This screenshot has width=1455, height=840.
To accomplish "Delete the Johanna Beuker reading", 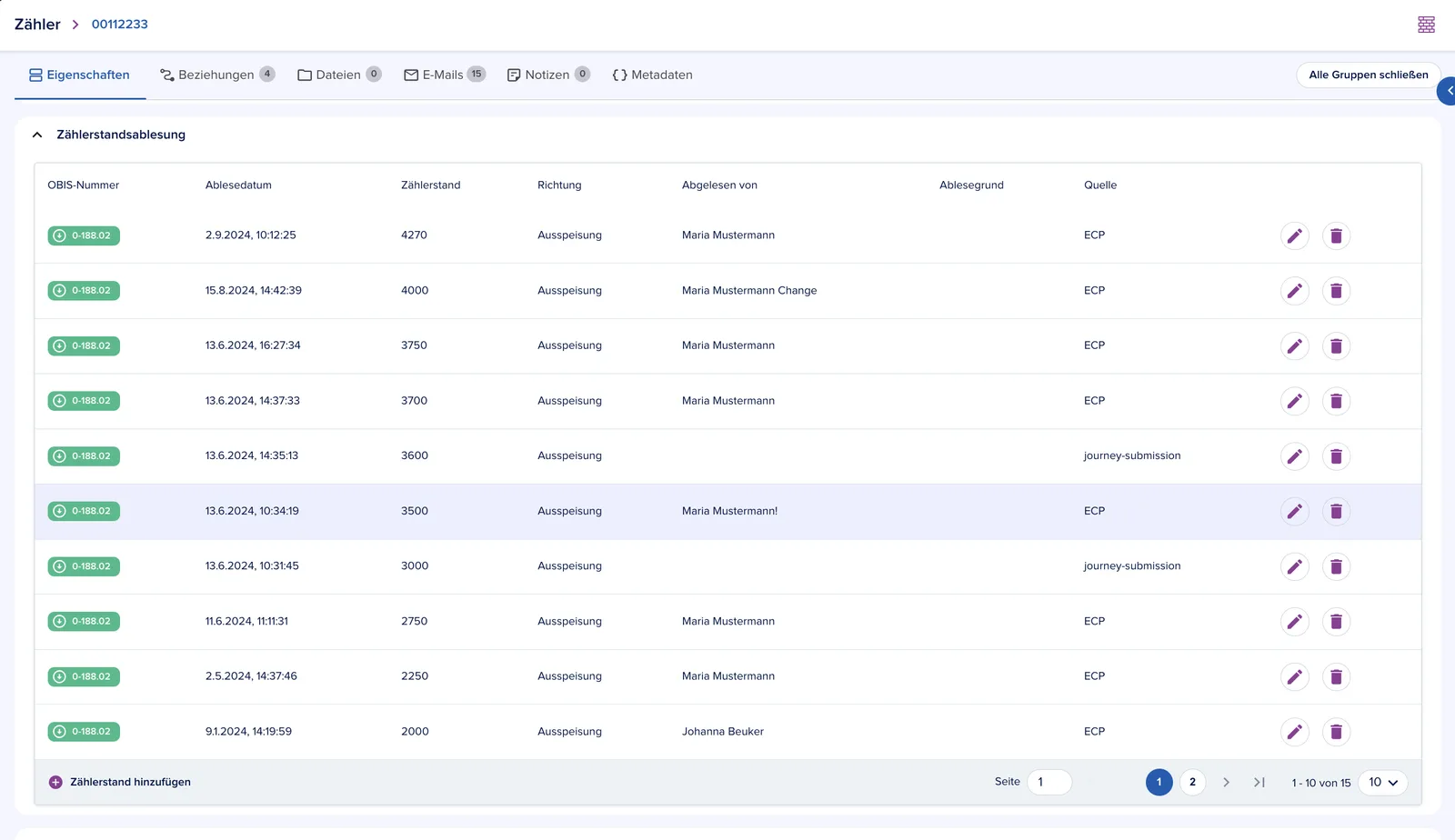I will [1336, 732].
